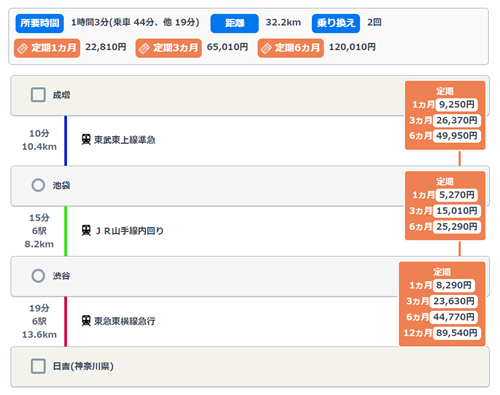
Task: Click the train icon beside JR山手線内回り
Action: click(x=86, y=230)
